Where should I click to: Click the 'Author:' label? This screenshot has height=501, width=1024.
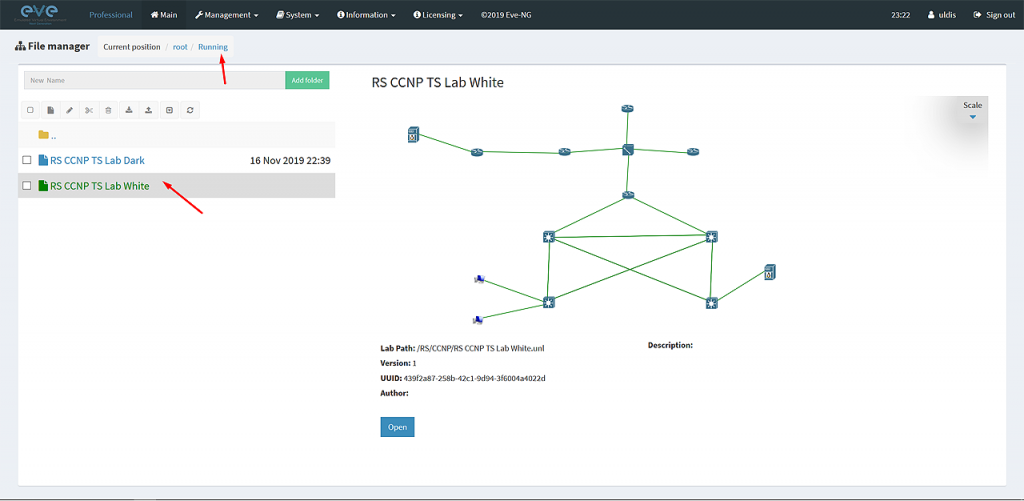tap(394, 393)
